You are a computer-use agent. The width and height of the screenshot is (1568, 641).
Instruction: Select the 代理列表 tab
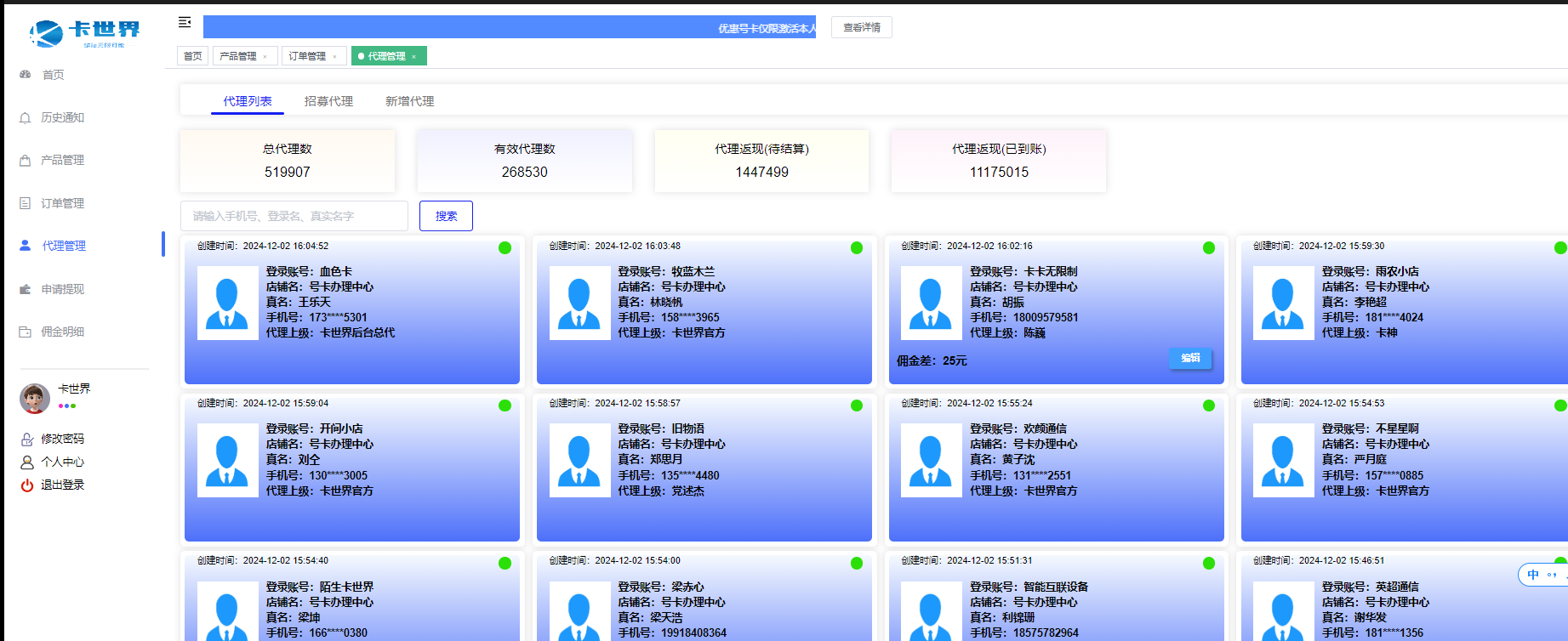(x=248, y=101)
